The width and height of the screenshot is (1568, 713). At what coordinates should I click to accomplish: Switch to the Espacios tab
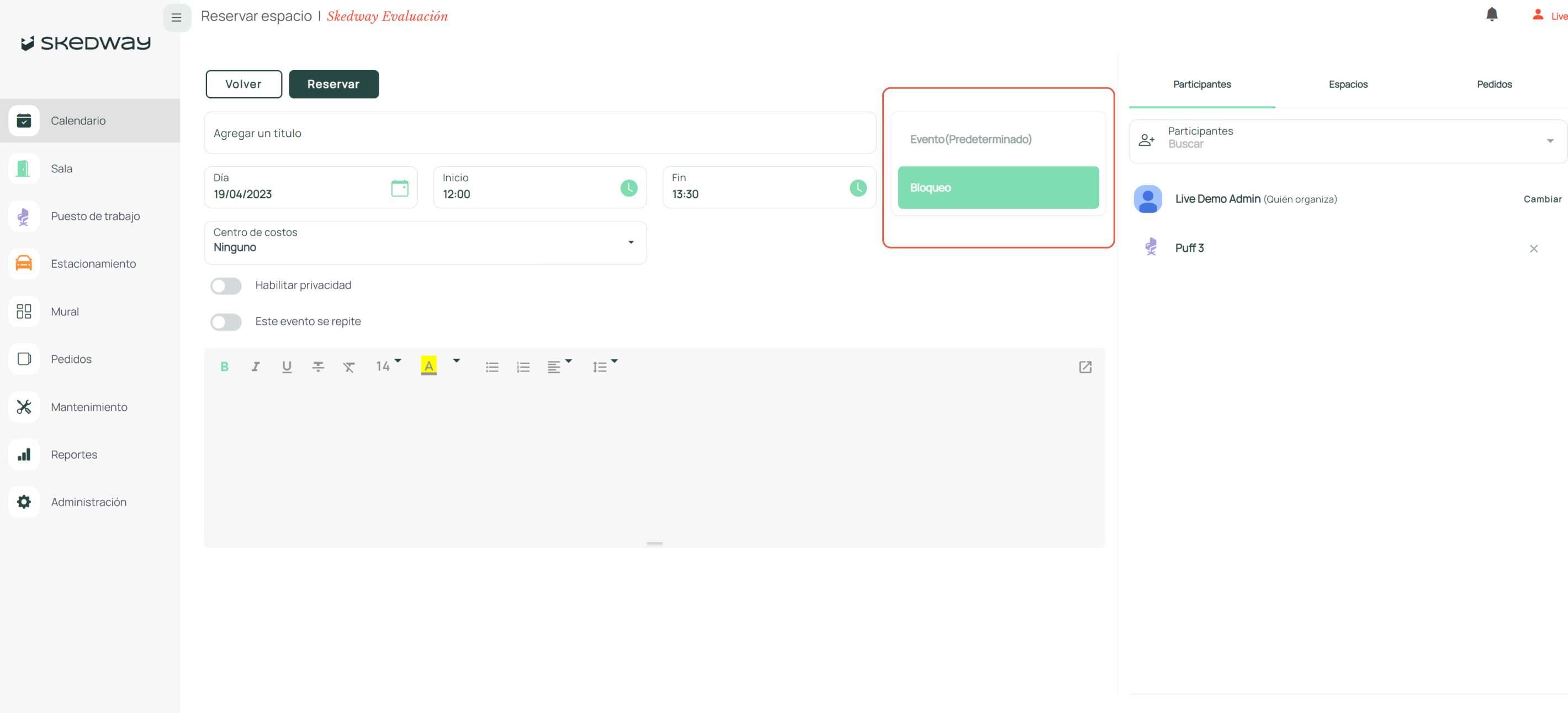click(1348, 84)
